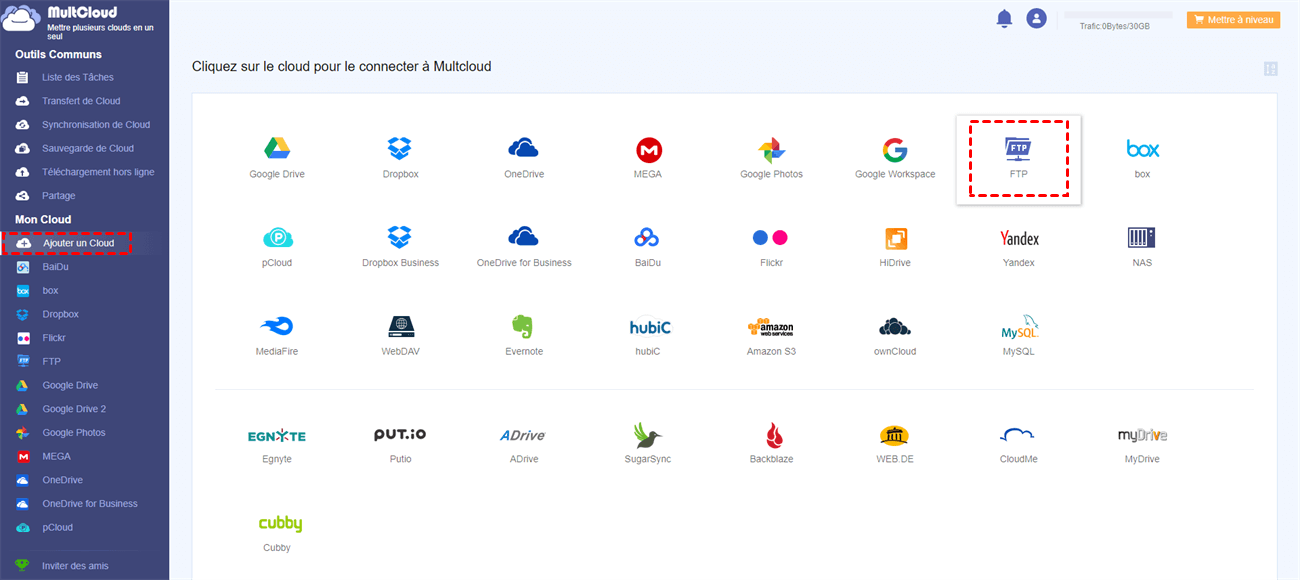The width and height of the screenshot is (1300, 580).
Task: Open Partage in the sidebar
Action: 58,196
